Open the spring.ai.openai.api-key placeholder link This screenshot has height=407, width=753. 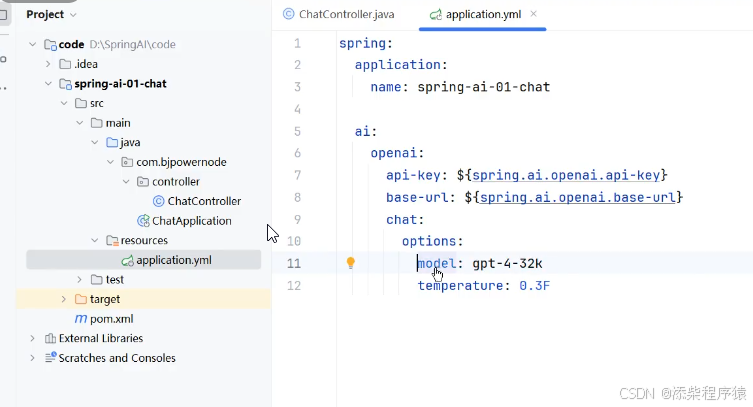[x=566, y=175]
